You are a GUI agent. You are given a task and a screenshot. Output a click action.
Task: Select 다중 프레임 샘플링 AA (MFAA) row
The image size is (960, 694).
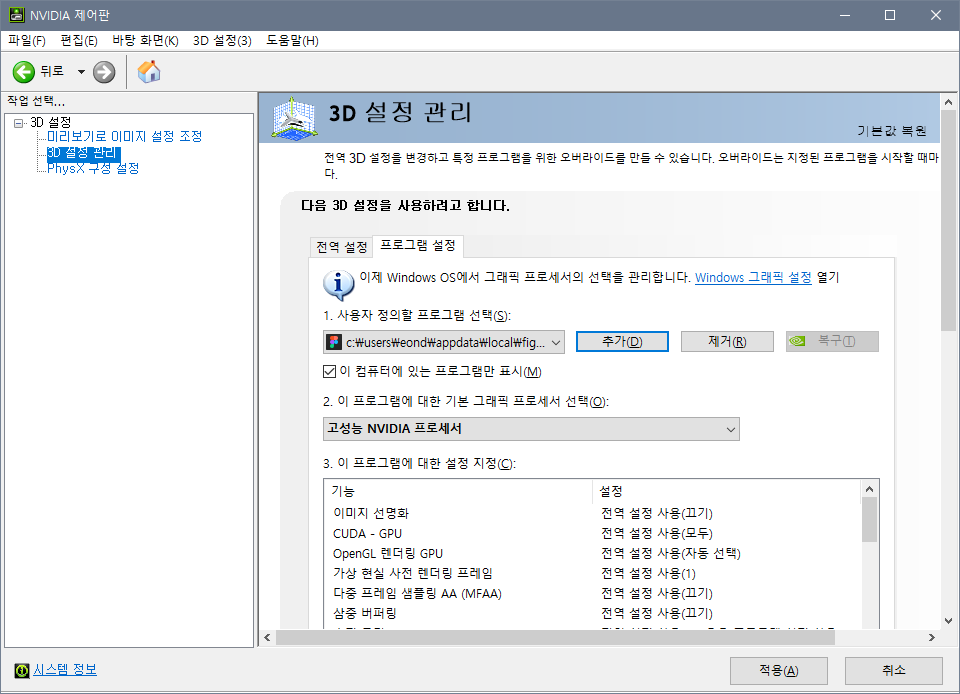click(x=592, y=593)
